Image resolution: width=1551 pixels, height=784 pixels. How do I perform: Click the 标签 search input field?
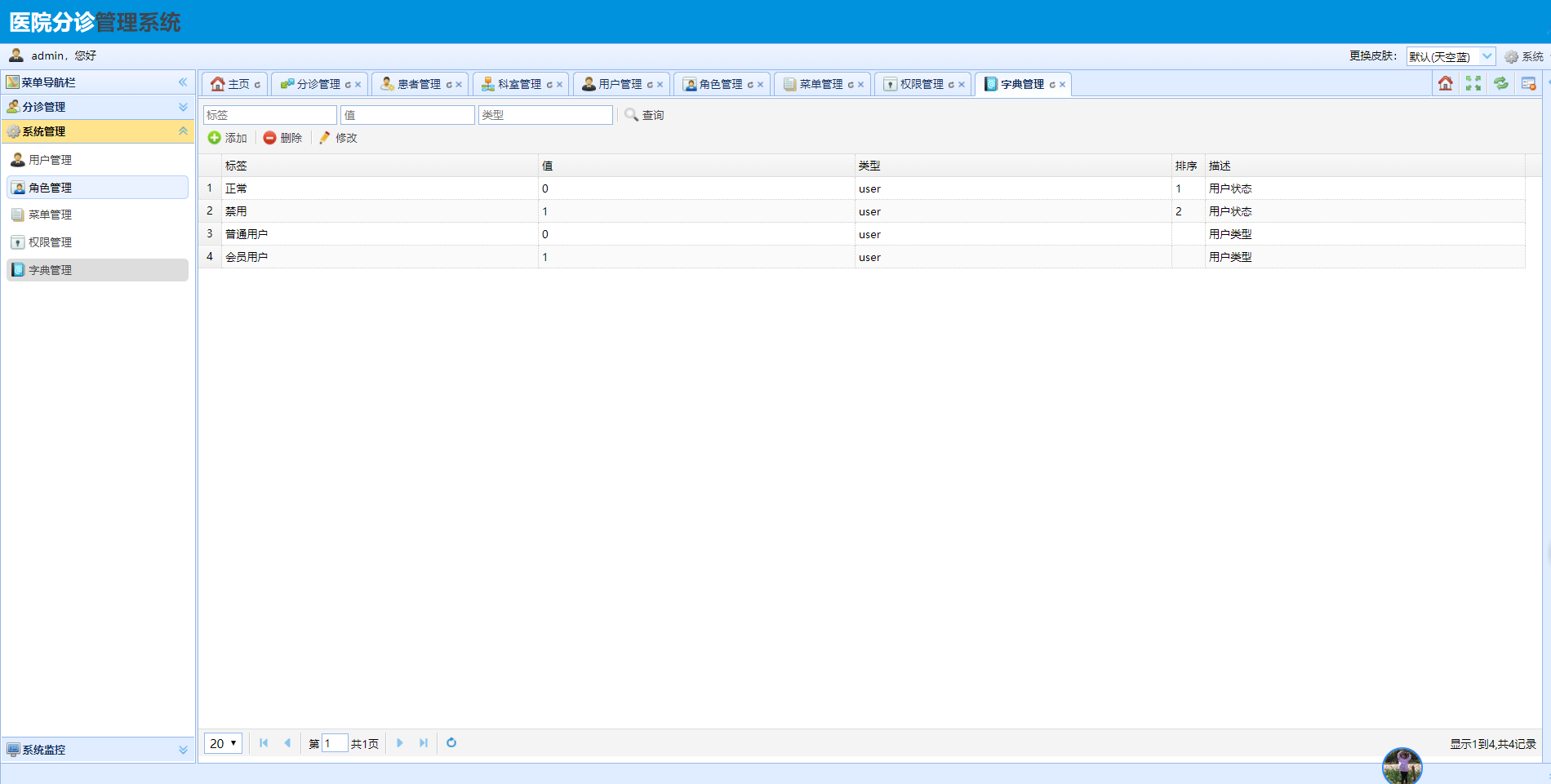[270, 115]
